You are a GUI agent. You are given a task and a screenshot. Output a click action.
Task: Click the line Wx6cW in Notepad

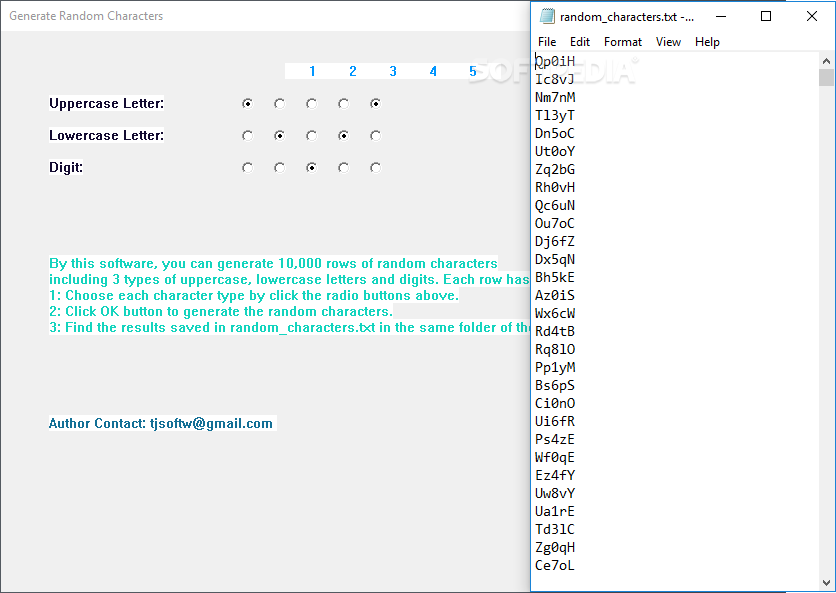pyautogui.click(x=555, y=314)
